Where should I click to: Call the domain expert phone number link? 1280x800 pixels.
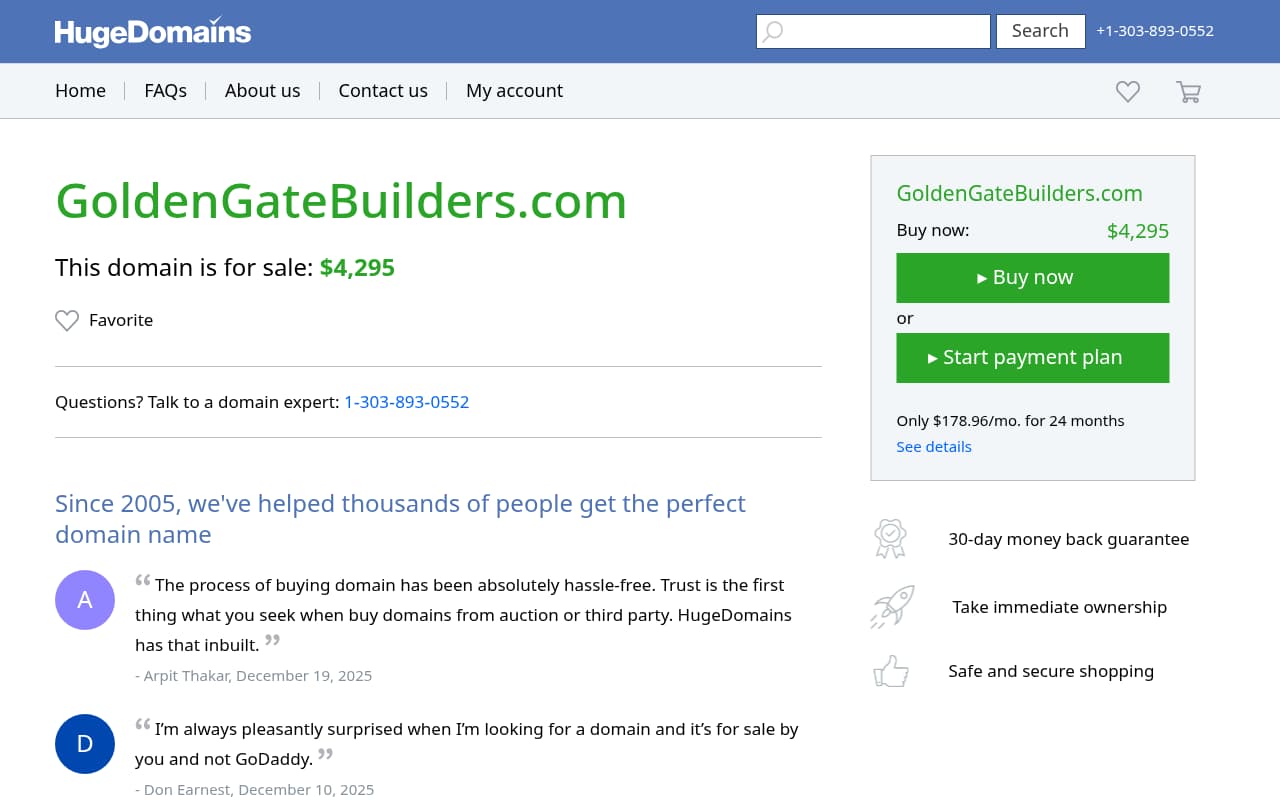point(406,402)
